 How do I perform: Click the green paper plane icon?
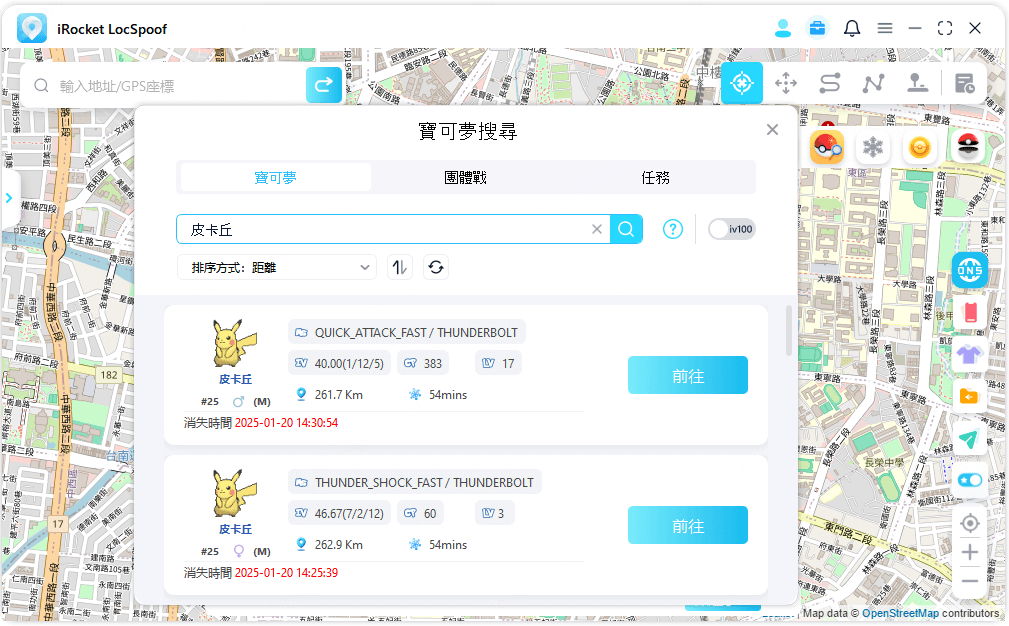coord(968,439)
